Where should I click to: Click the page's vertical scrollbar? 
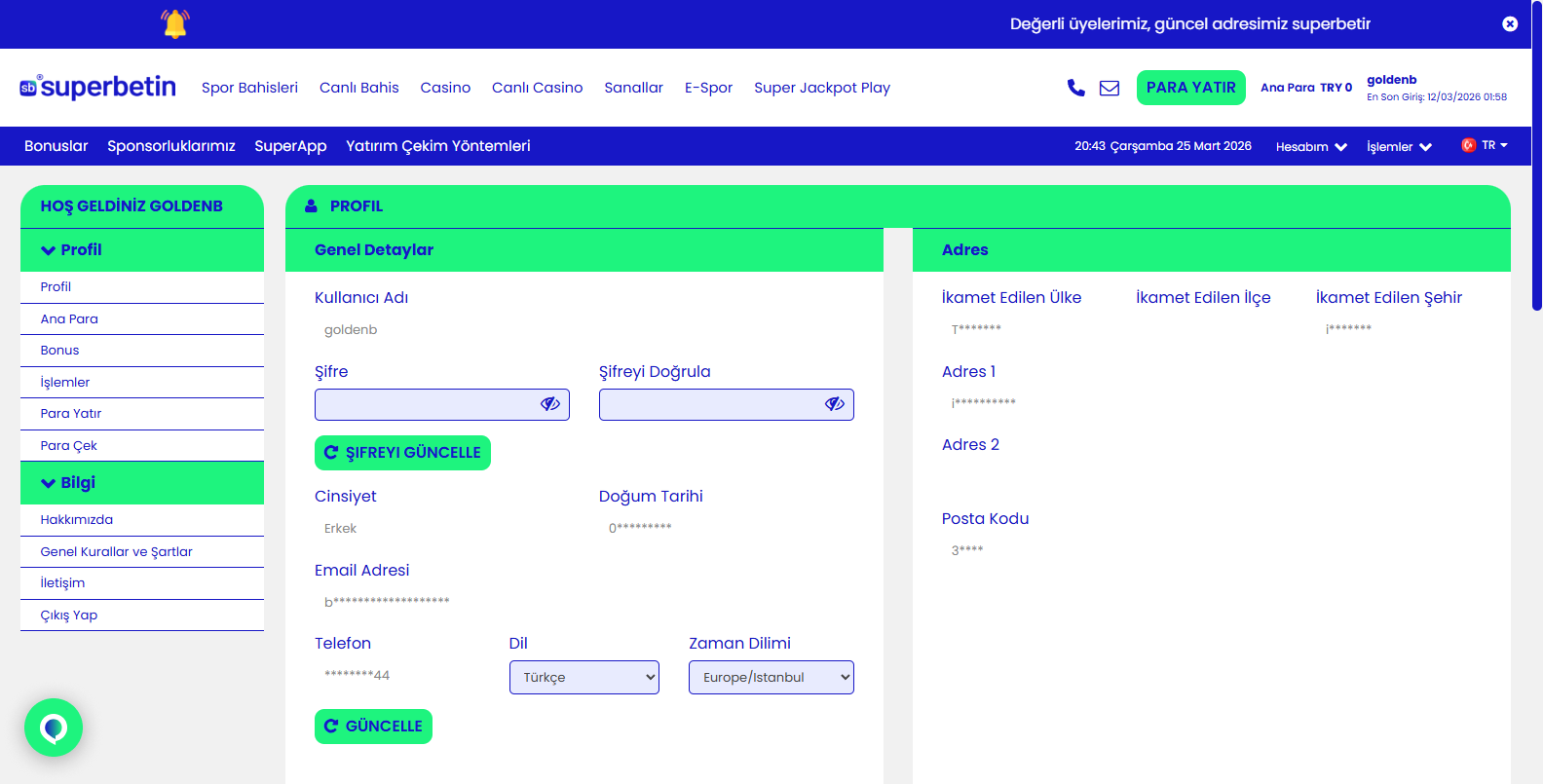[1536, 156]
